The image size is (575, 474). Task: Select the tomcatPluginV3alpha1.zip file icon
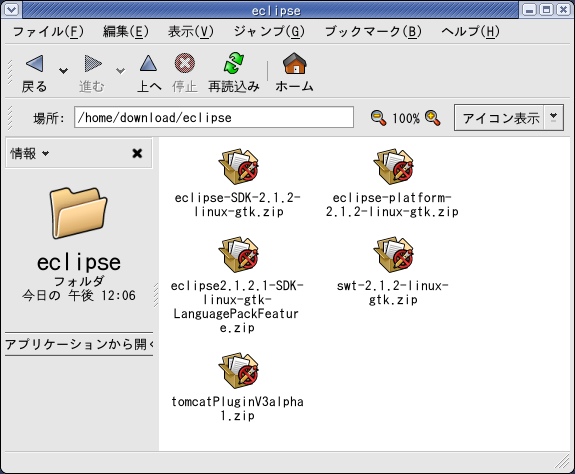pos(239,371)
